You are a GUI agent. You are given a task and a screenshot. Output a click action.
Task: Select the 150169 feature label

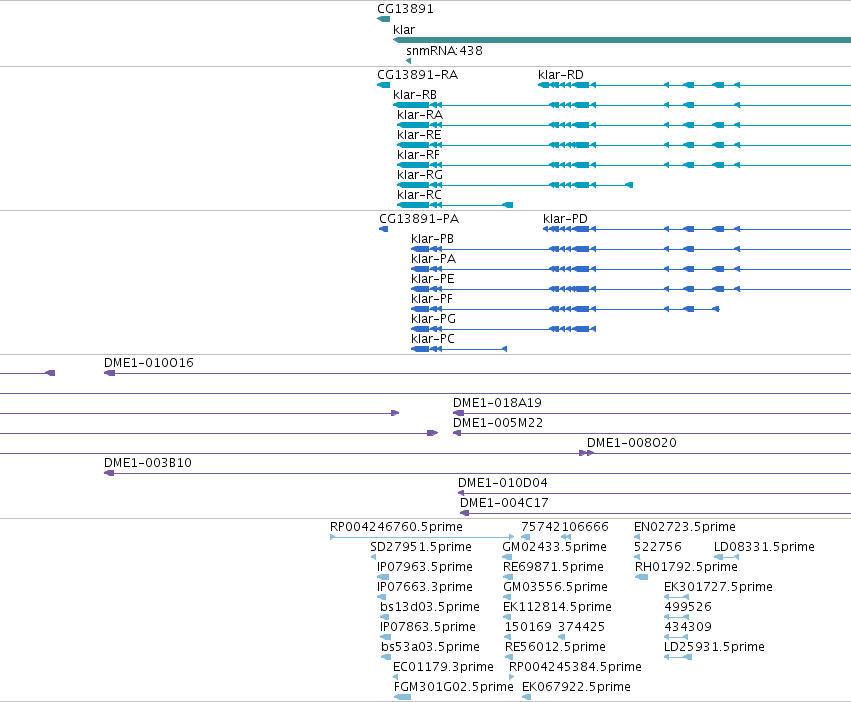coord(528,627)
